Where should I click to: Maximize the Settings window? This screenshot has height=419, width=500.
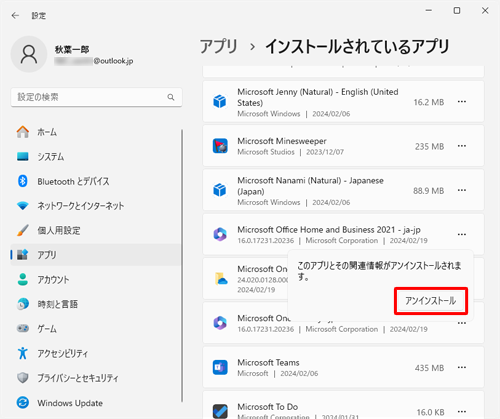(457, 11)
